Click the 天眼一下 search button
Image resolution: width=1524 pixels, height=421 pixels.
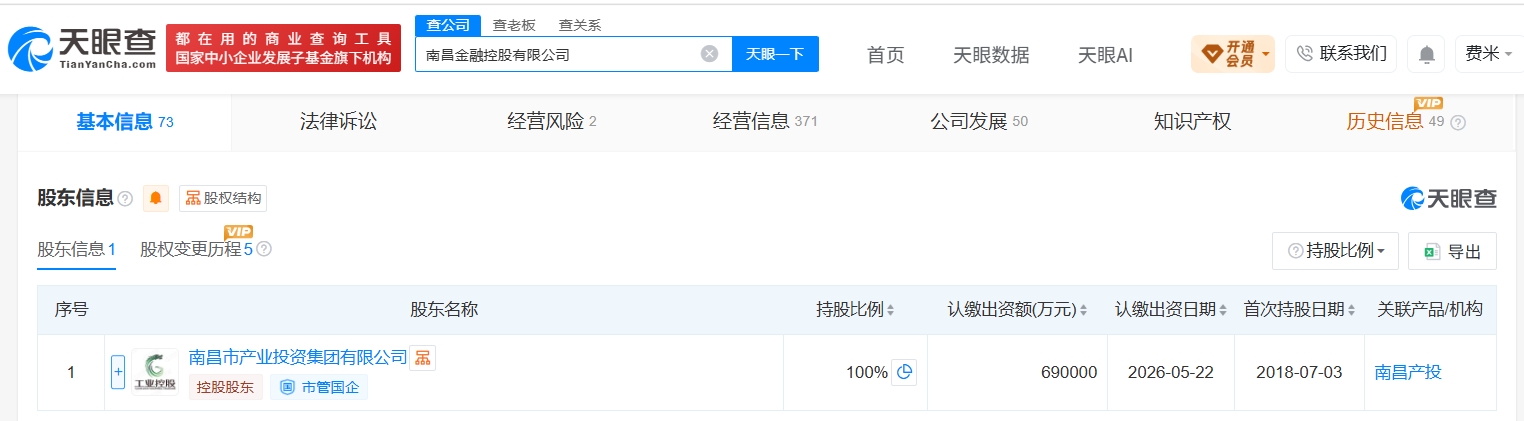pyautogui.click(x=775, y=54)
